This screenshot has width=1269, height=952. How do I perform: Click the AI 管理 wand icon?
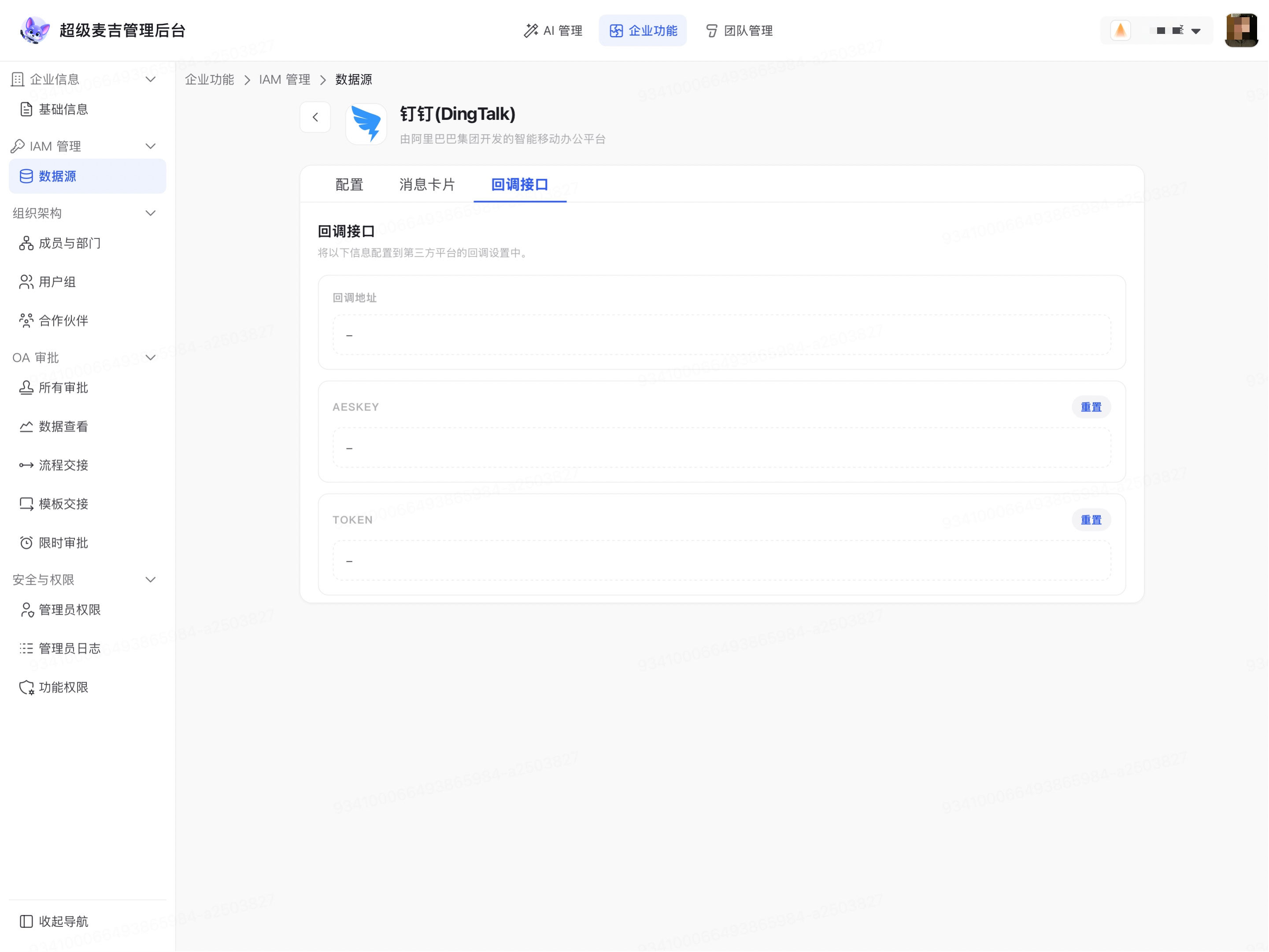point(531,30)
